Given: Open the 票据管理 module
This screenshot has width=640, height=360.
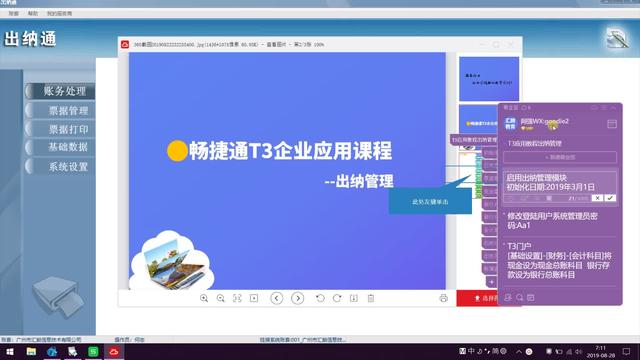Looking at the screenshot, I should [60, 111].
